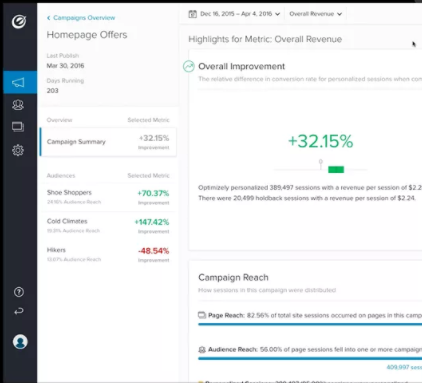Click the 409,997 sessions link
This screenshot has width=422, height=383.
404,367
